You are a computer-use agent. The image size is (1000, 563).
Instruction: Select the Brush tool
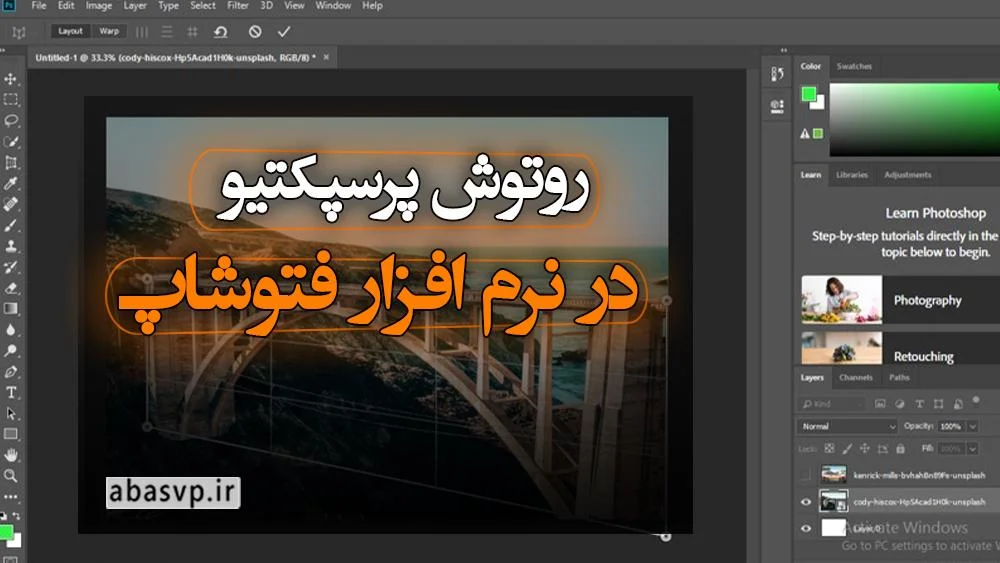[11, 225]
